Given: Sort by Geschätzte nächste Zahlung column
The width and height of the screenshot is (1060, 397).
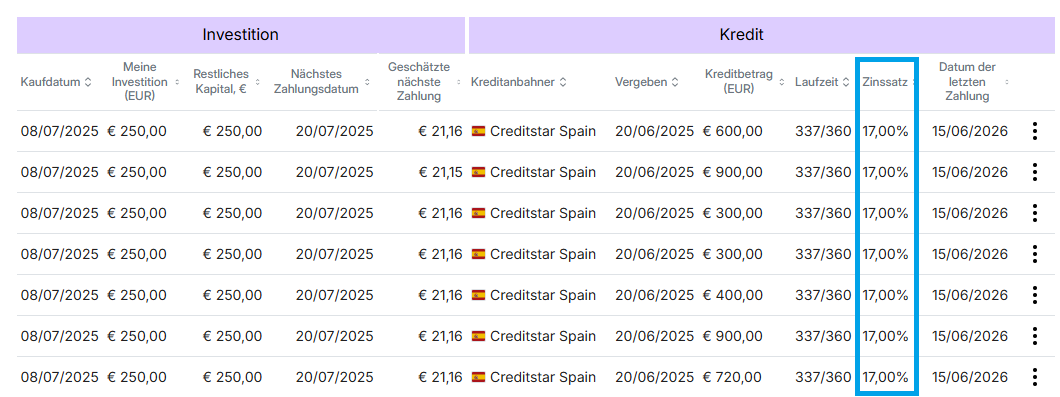Looking at the screenshot, I should [418, 81].
